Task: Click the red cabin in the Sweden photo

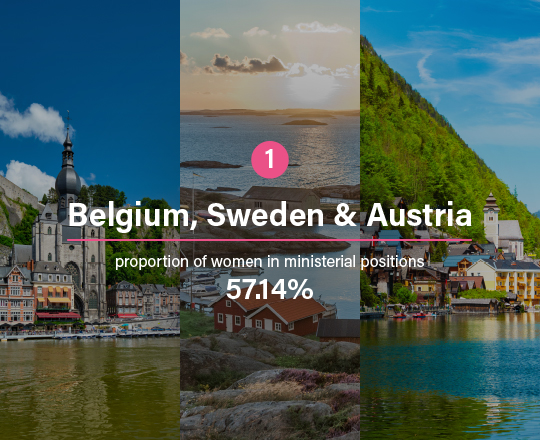Action: tap(269, 313)
